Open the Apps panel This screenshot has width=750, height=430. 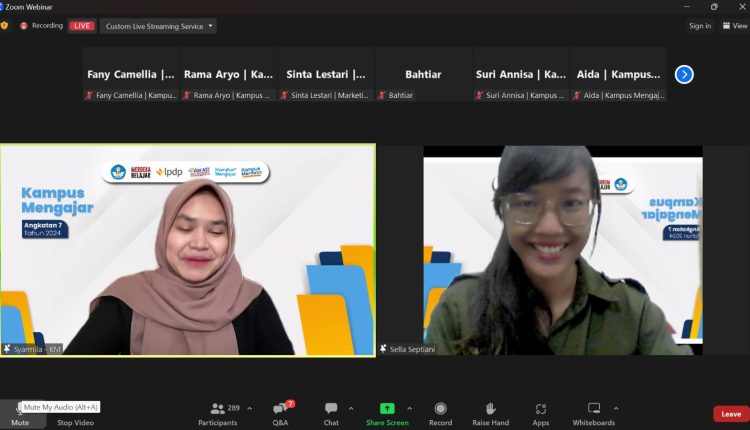pos(541,414)
